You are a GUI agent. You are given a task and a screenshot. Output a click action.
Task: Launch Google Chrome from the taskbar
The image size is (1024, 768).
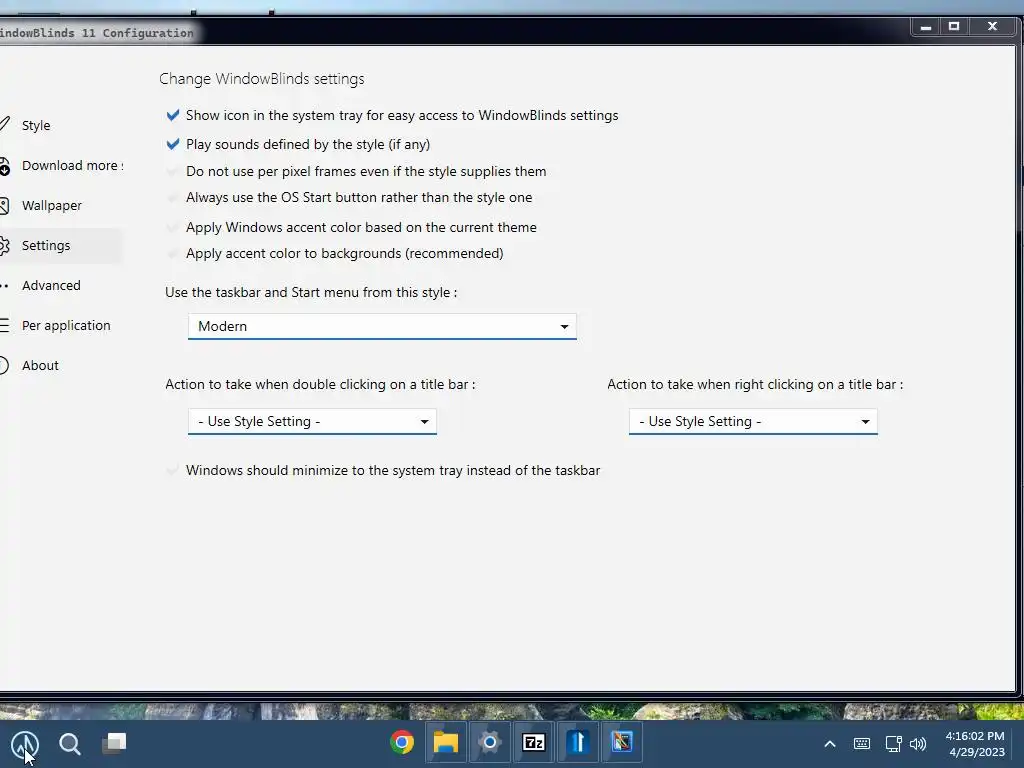[x=402, y=743]
